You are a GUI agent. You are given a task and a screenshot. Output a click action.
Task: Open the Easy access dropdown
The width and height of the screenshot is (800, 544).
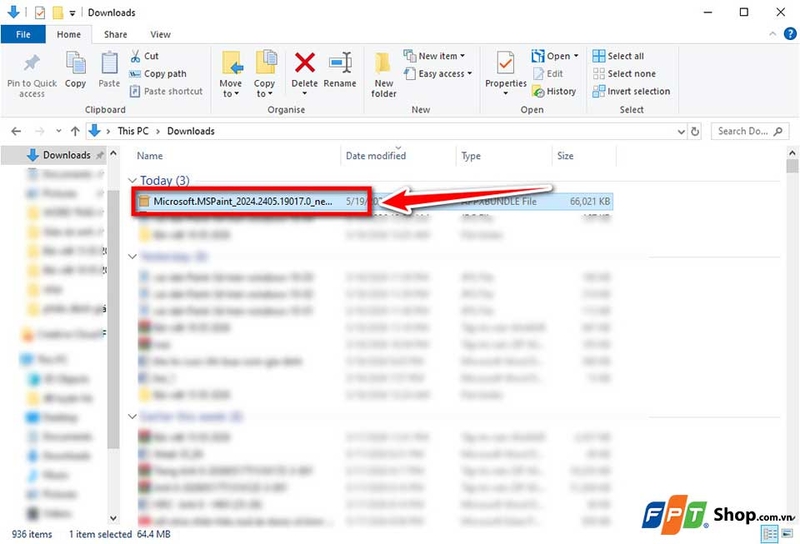[438, 73]
